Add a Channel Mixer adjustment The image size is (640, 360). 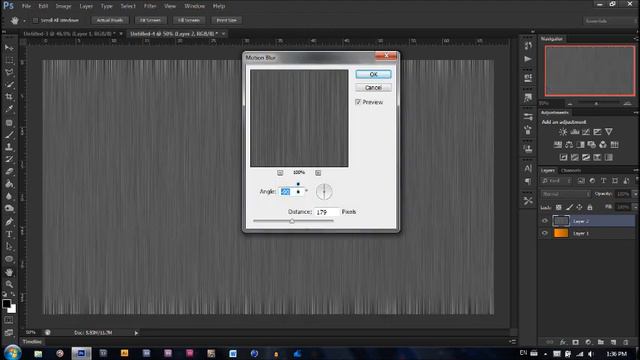pos(603,144)
